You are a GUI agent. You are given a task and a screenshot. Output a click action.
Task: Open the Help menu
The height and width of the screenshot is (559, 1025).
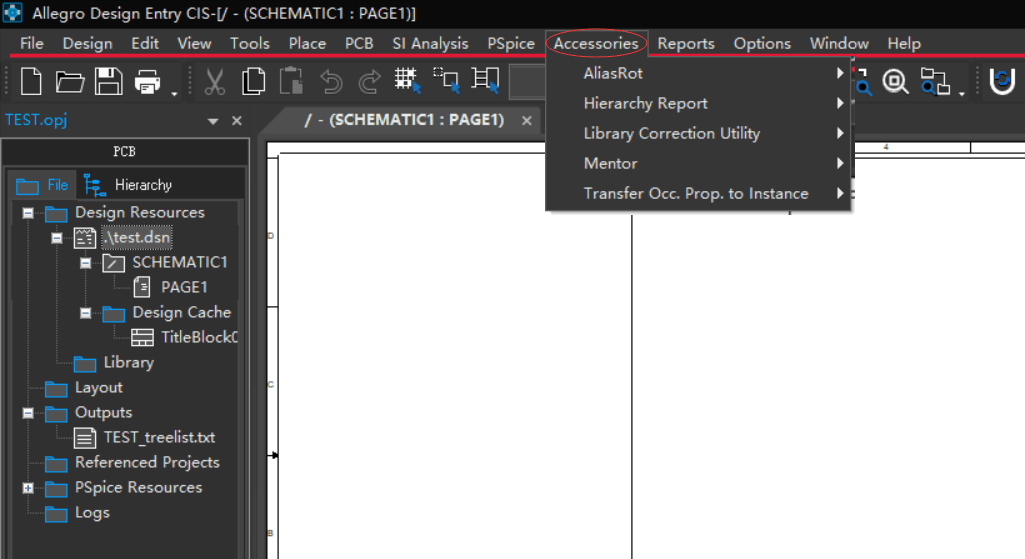click(904, 43)
